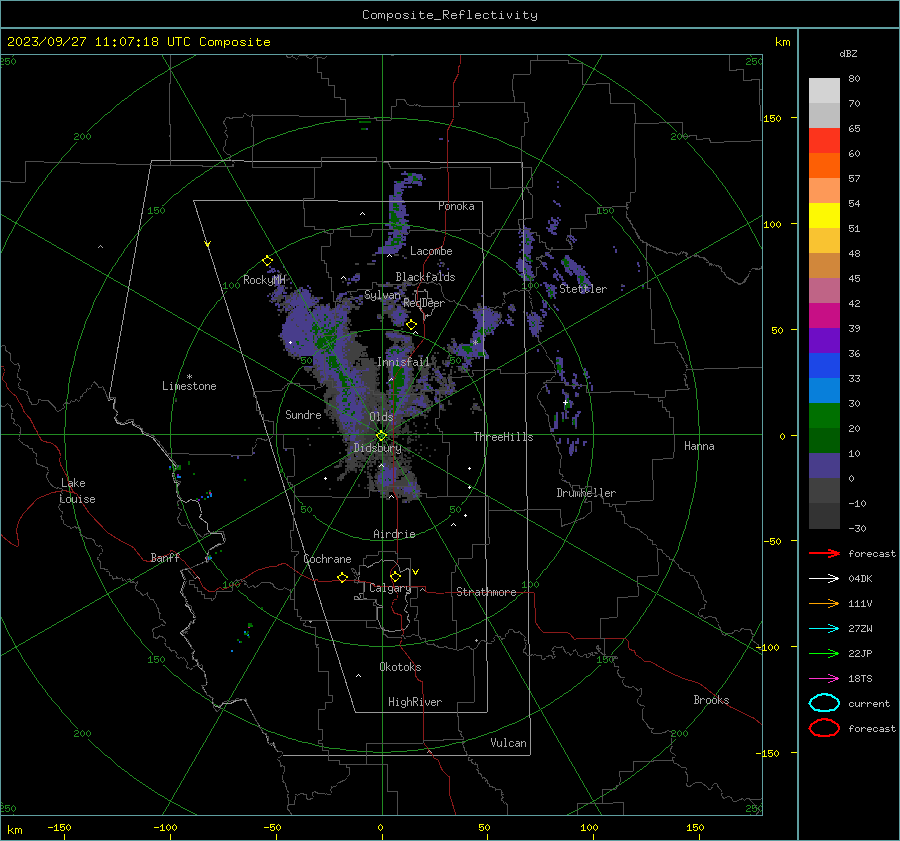
Task: Click the 18TS legend text
Action: coord(860,678)
